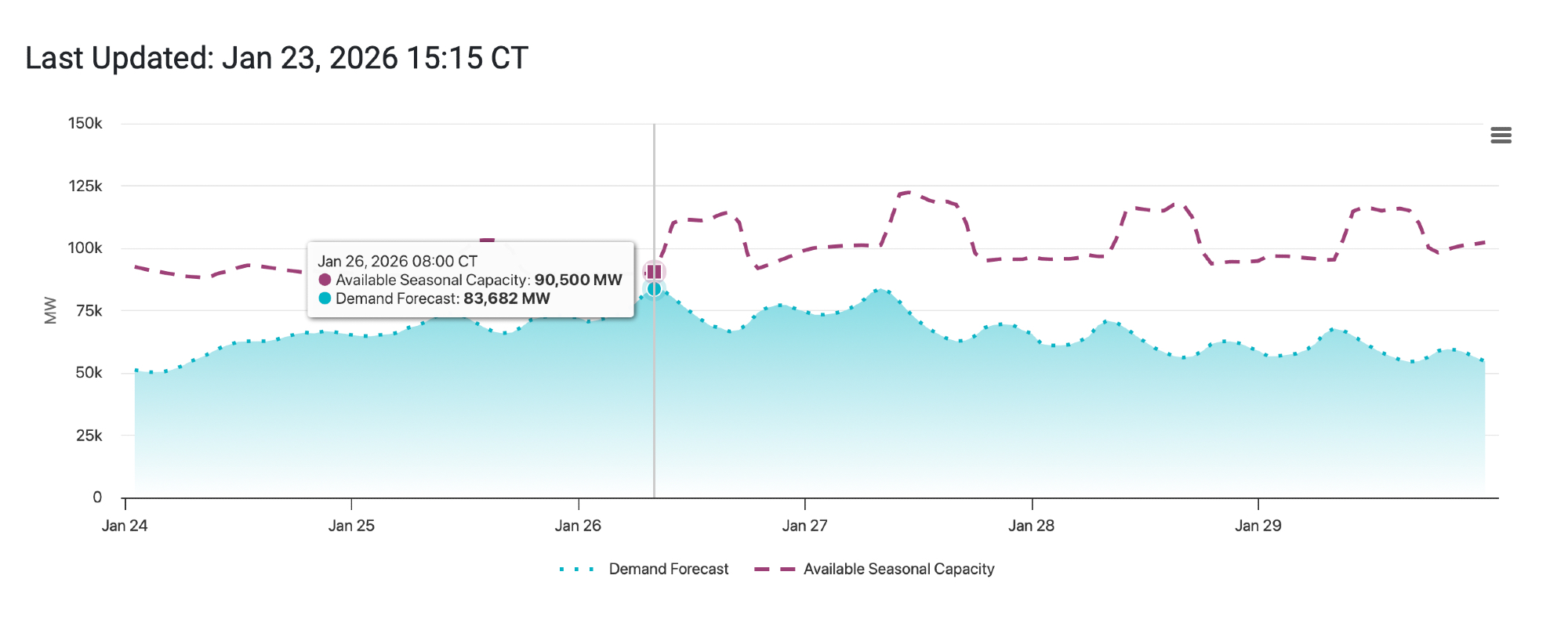Click the tooltip date Jan 26, 2026 08:00 CT
The width and height of the screenshot is (1568, 626).
[397, 261]
